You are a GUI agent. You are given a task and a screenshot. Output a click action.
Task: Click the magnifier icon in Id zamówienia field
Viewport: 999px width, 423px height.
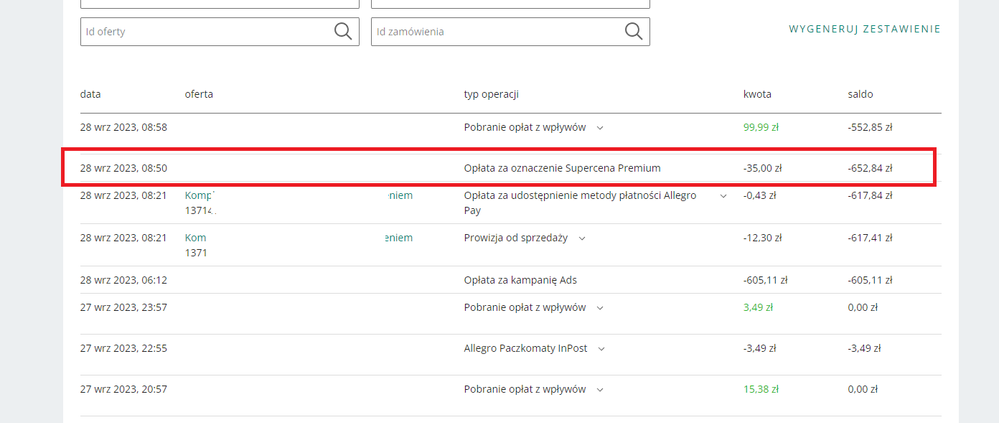point(633,32)
